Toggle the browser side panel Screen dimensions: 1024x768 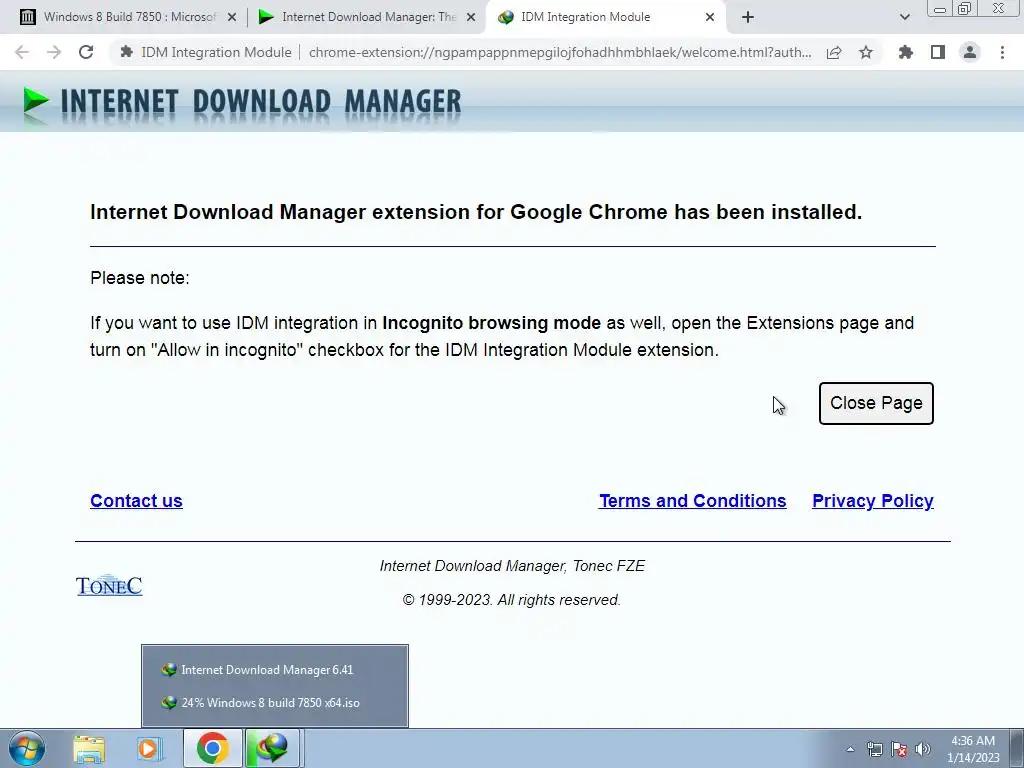click(x=938, y=52)
